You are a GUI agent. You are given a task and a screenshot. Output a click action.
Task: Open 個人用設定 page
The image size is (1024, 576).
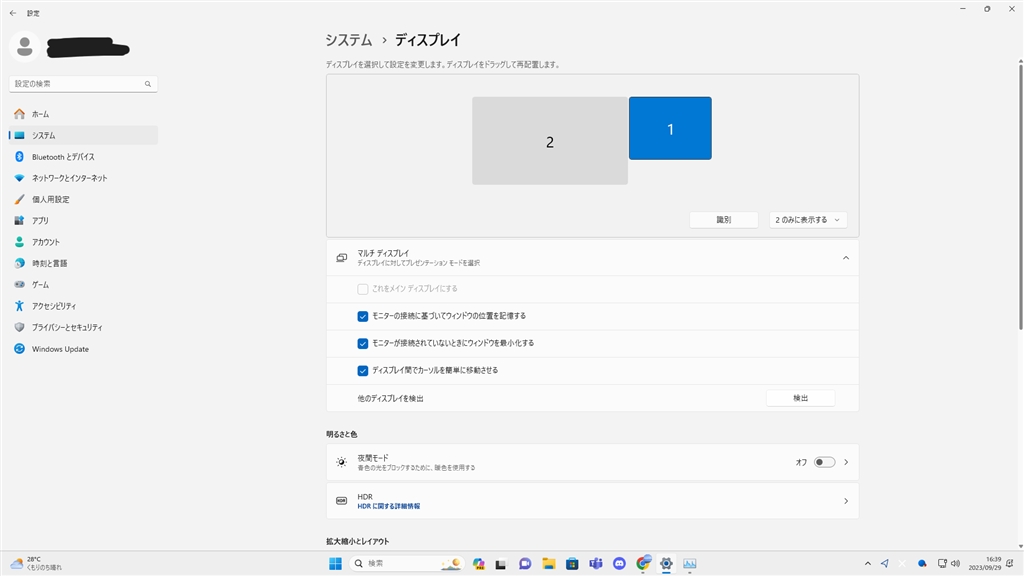coord(50,199)
